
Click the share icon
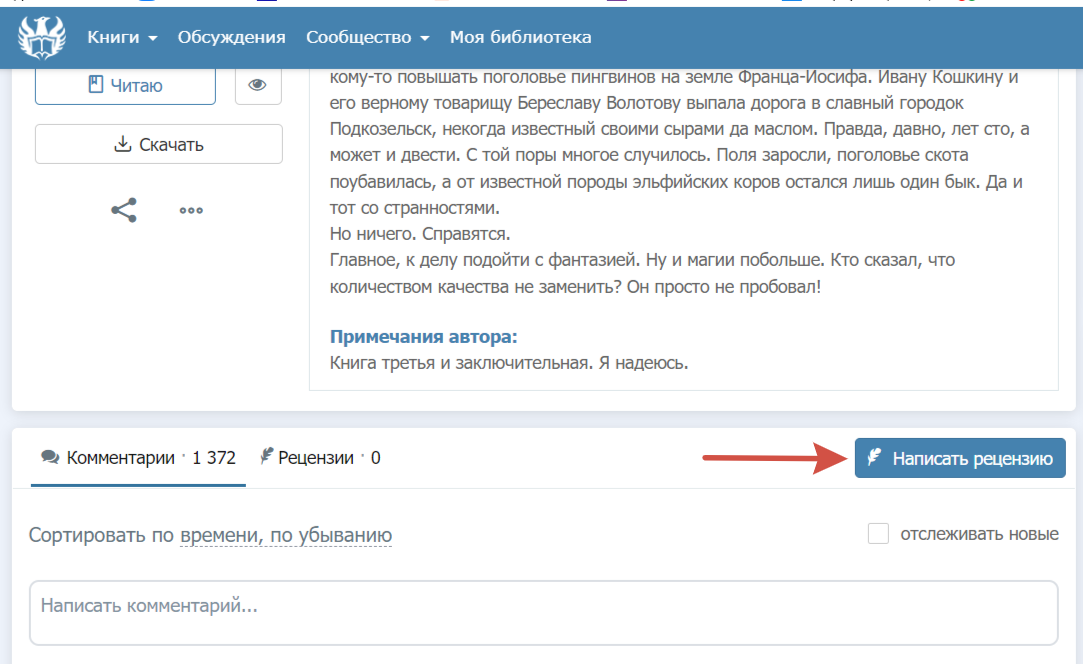124,210
